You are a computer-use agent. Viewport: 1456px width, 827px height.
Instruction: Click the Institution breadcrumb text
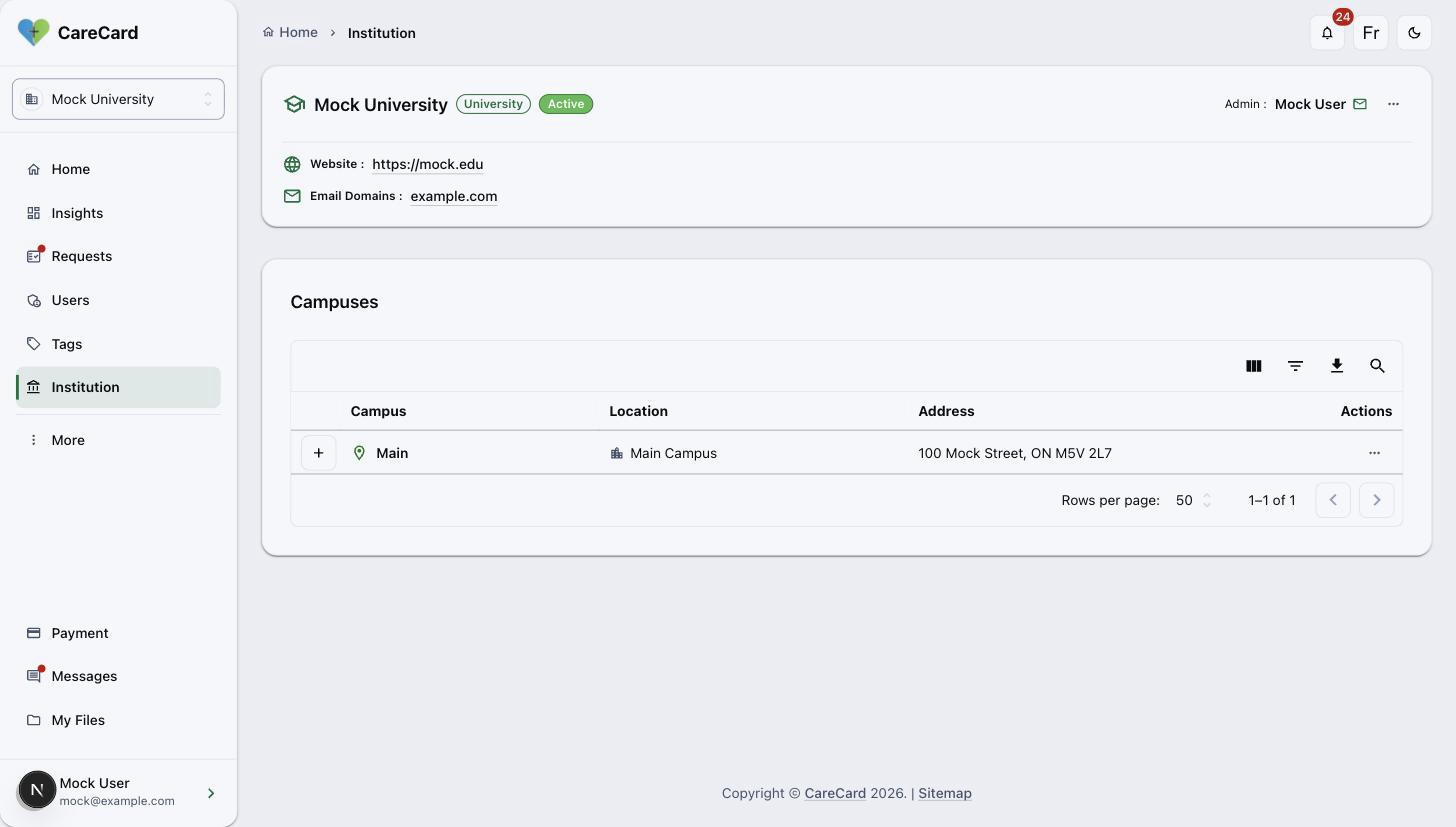coord(381,33)
